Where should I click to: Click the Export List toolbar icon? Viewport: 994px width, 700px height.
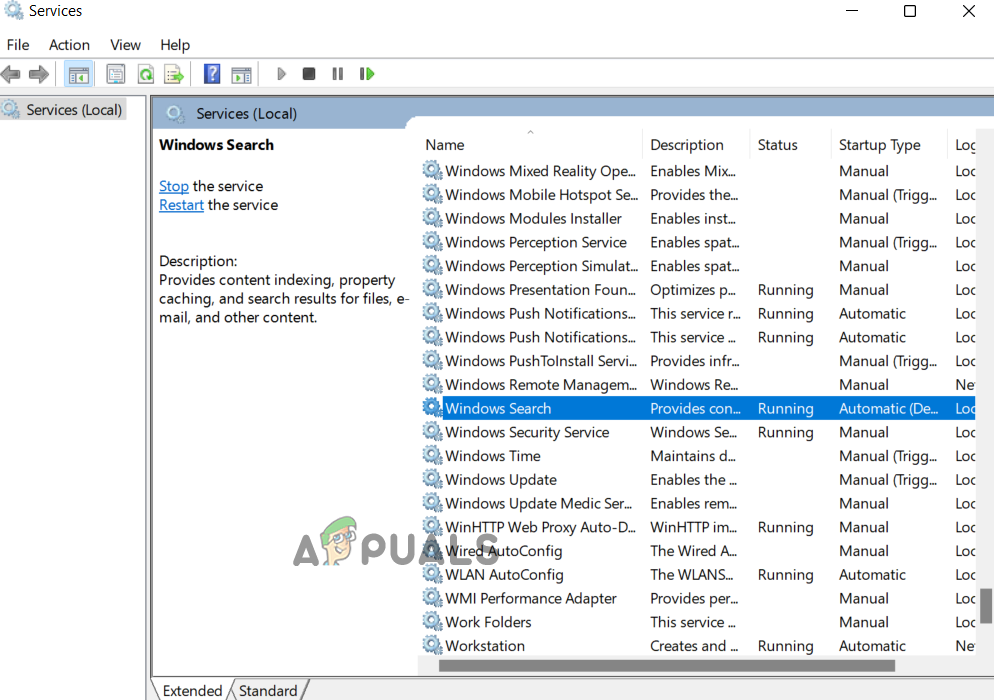pyautogui.click(x=174, y=74)
